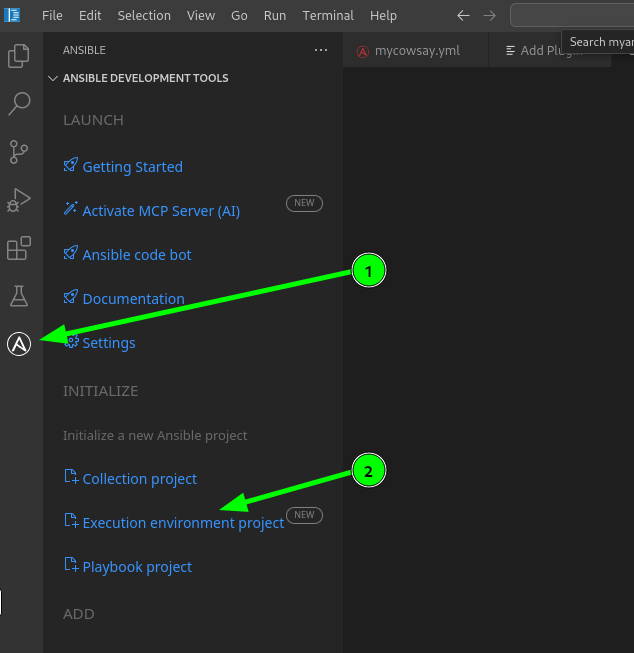Open the Documentation link
634x653 pixels.
(x=133, y=299)
